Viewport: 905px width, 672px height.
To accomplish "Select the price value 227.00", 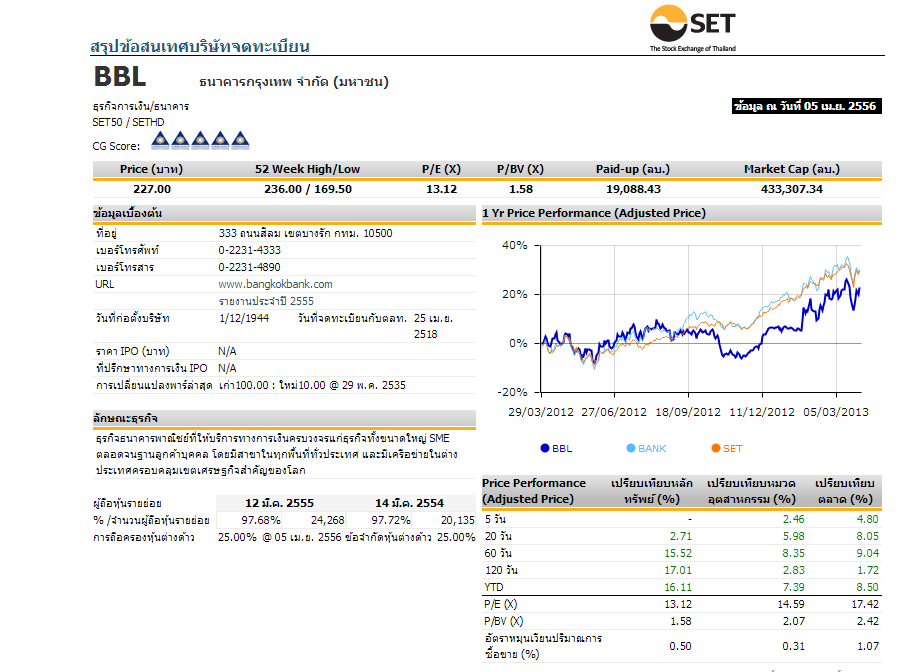I will pos(152,189).
